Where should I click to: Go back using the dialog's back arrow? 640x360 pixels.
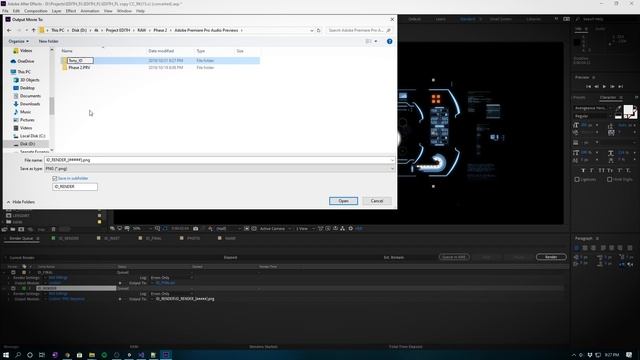pyautogui.click(x=9, y=30)
